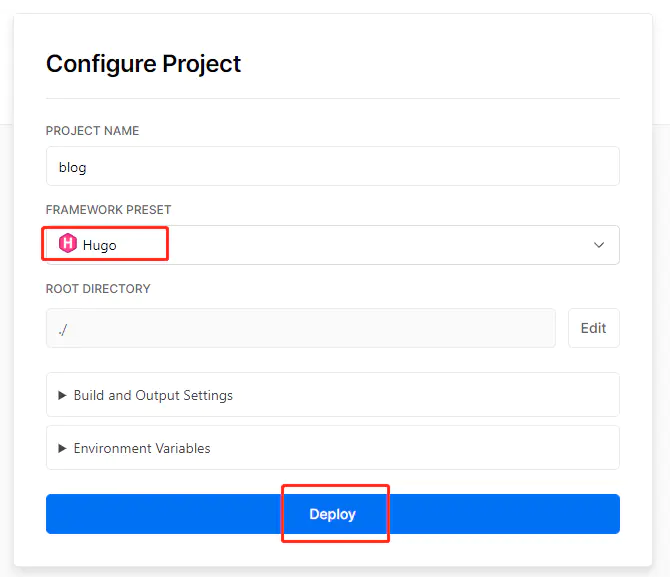670x577 pixels.
Task: Click the "blog" text in project name
Action: pyautogui.click(x=72, y=167)
